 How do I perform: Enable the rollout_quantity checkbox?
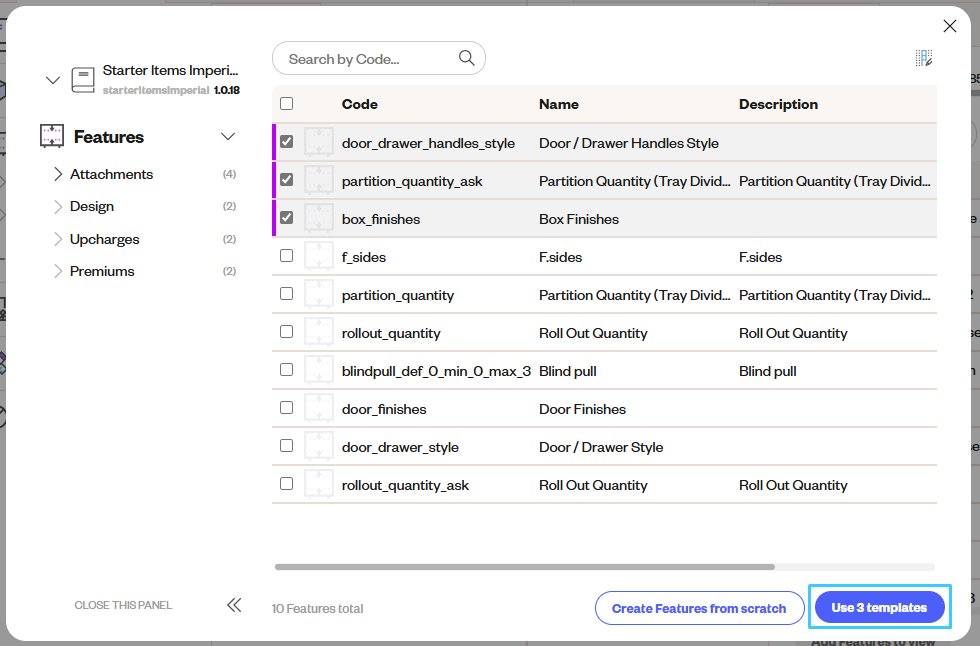(x=287, y=332)
